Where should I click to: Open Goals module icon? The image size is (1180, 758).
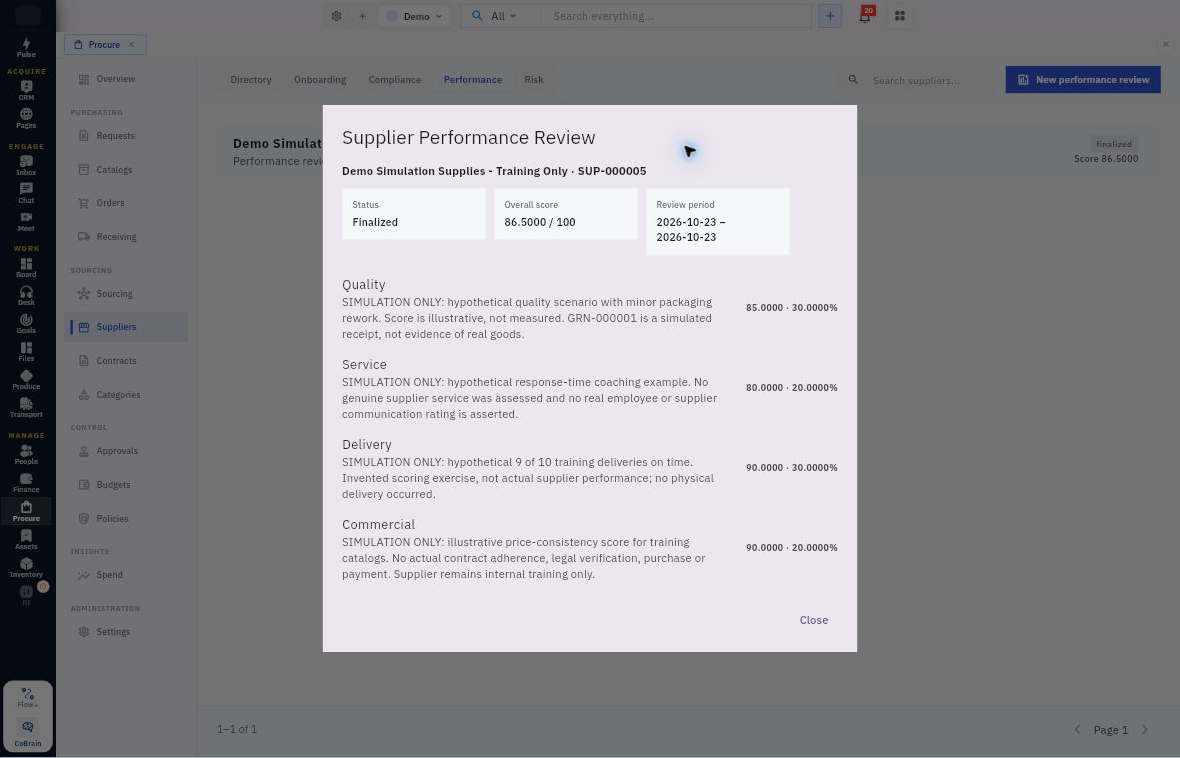click(x=26, y=324)
